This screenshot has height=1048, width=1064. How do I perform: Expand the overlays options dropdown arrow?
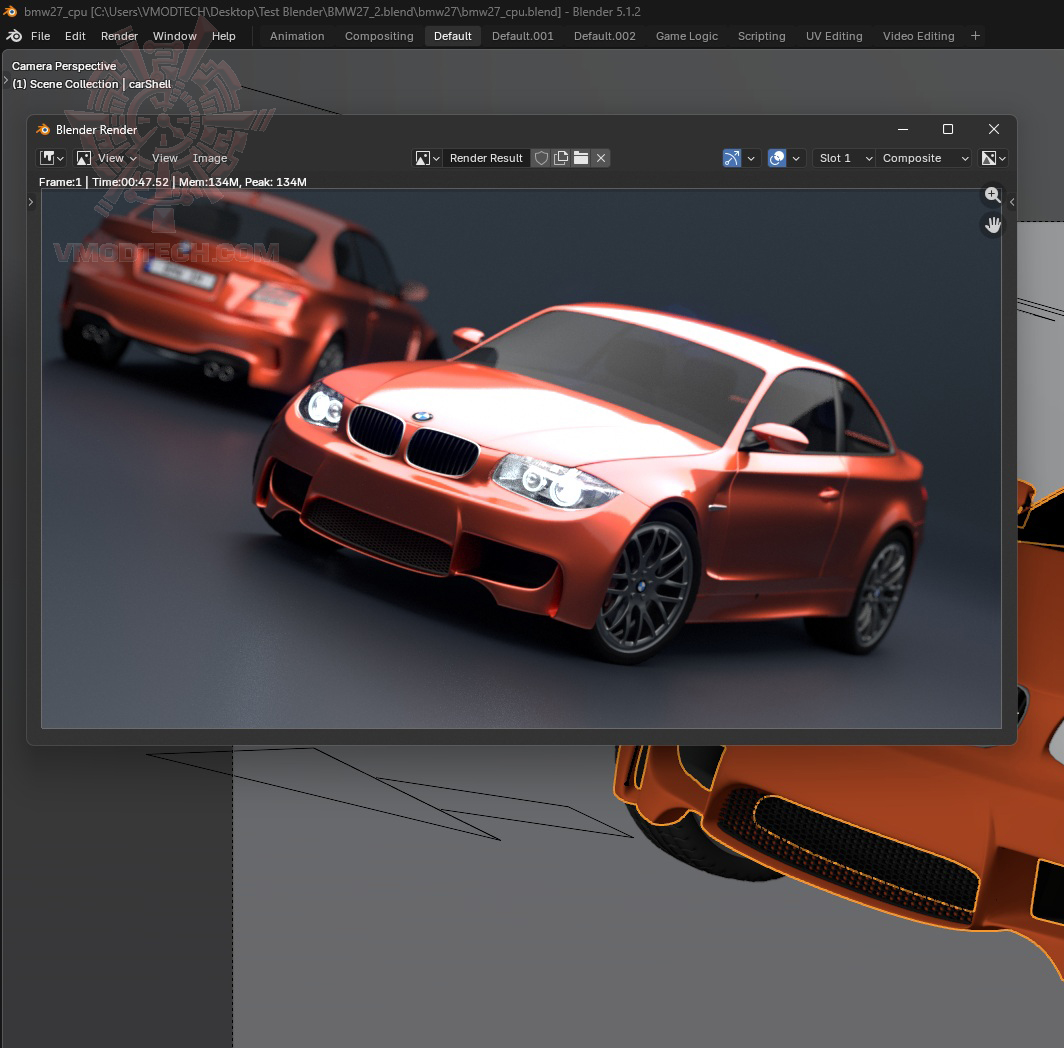(796, 158)
